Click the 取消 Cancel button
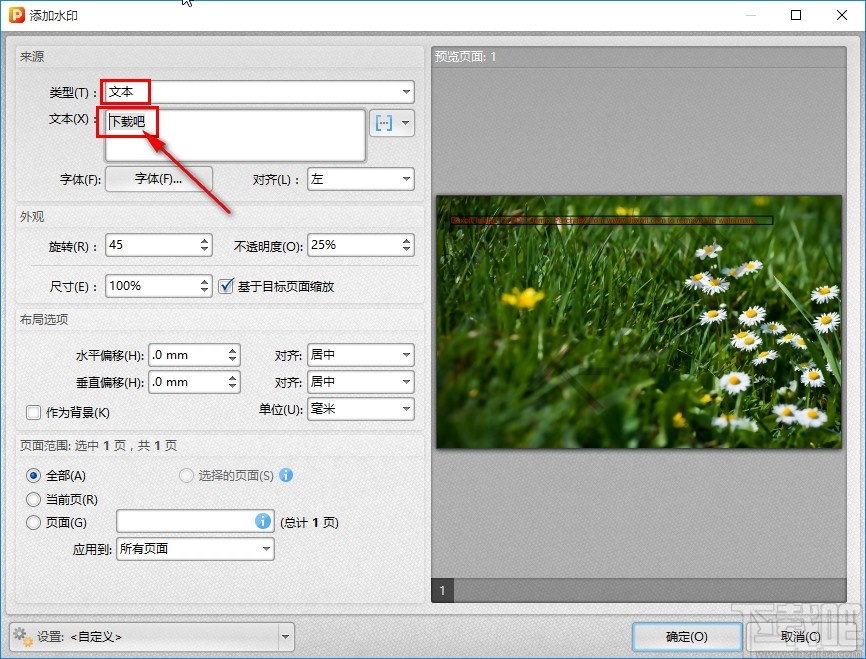 (800, 637)
